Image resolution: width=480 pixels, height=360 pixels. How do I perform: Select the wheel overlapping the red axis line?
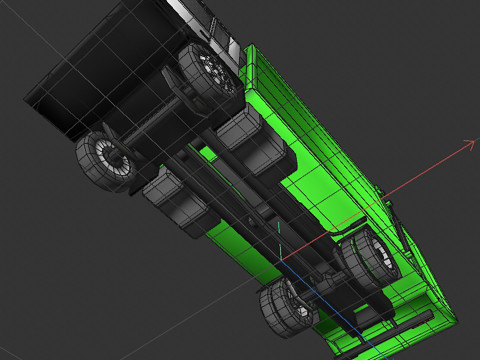pyautogui.click(x=371, y=259)
